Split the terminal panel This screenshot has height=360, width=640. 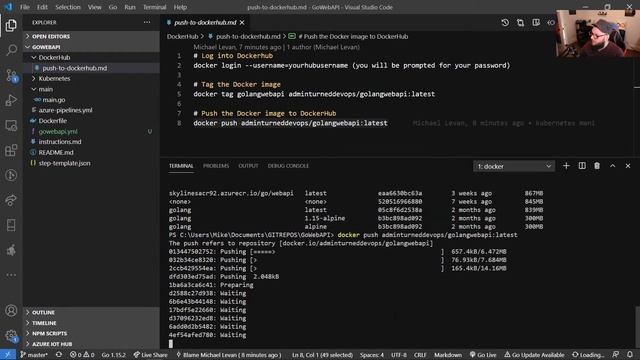click(582, 166)
